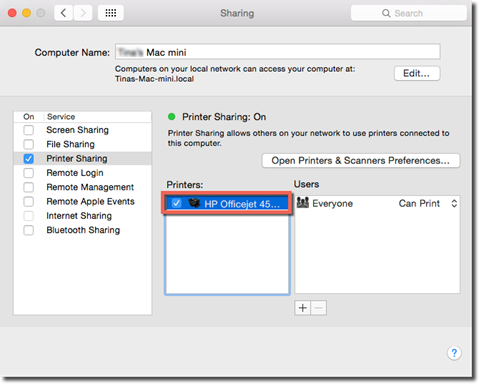479x384 pixels.
Task: Enable the File Sharing checkbox
Action: pyautogui.click(x=29, y=144)
